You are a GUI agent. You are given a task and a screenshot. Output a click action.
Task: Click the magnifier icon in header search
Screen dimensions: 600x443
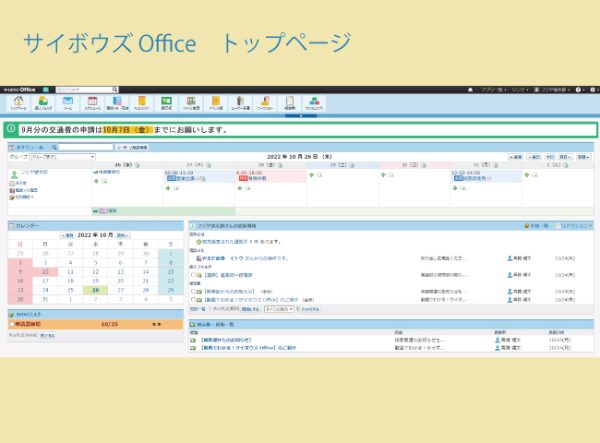(115, 90)
